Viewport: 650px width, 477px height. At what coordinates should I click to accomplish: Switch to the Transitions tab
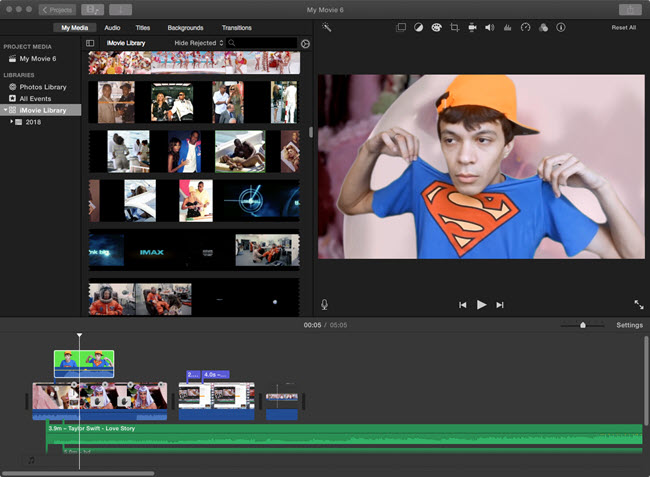point(237,28)
